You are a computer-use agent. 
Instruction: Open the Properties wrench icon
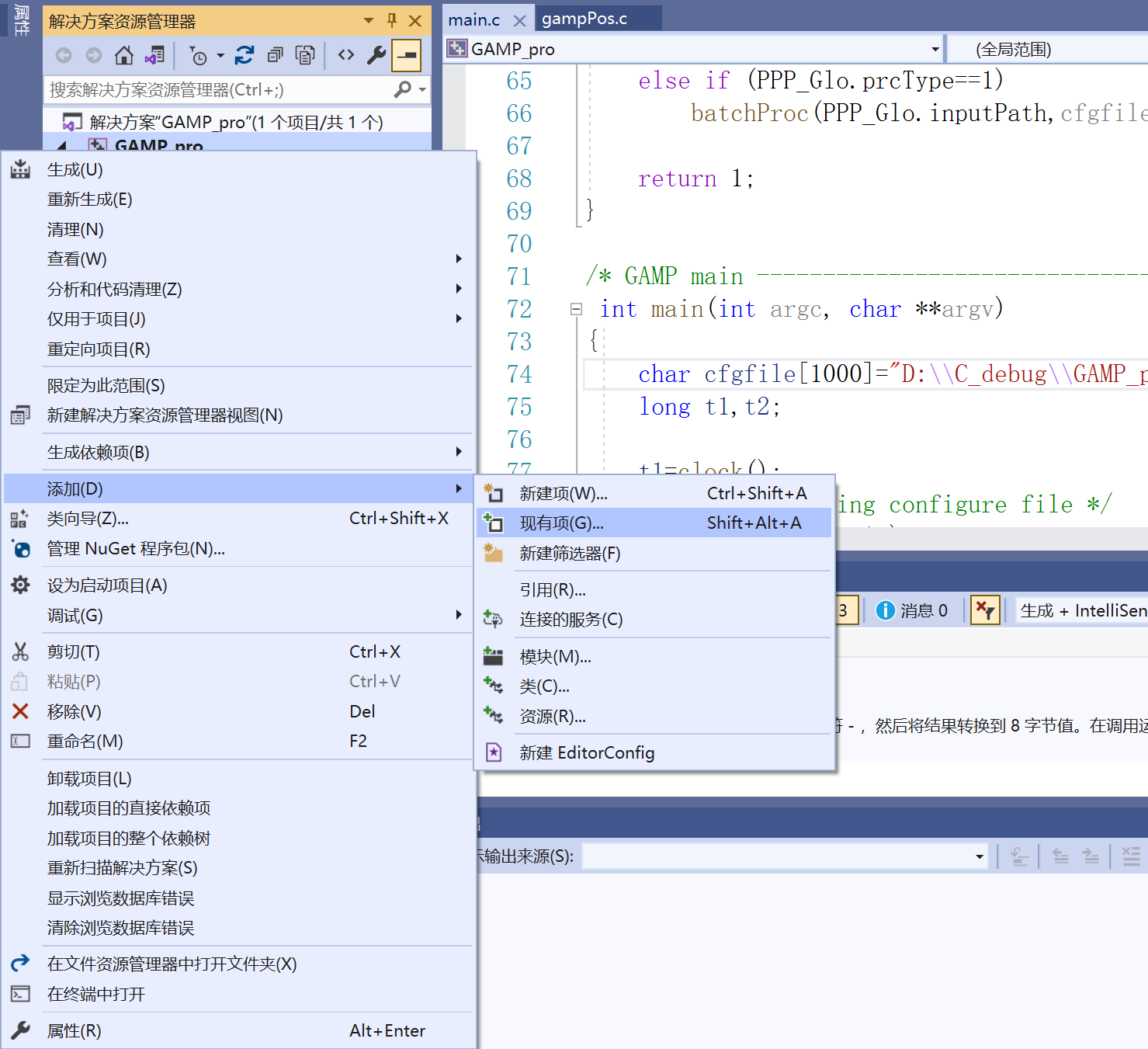(x=376, y=55)
